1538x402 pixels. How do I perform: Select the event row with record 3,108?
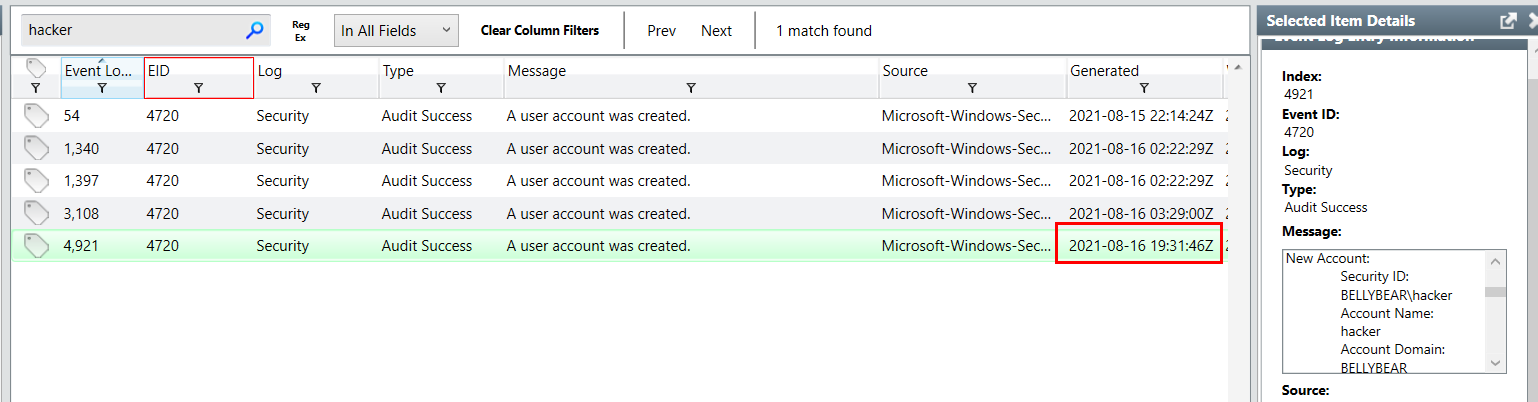tap(600, 214)
